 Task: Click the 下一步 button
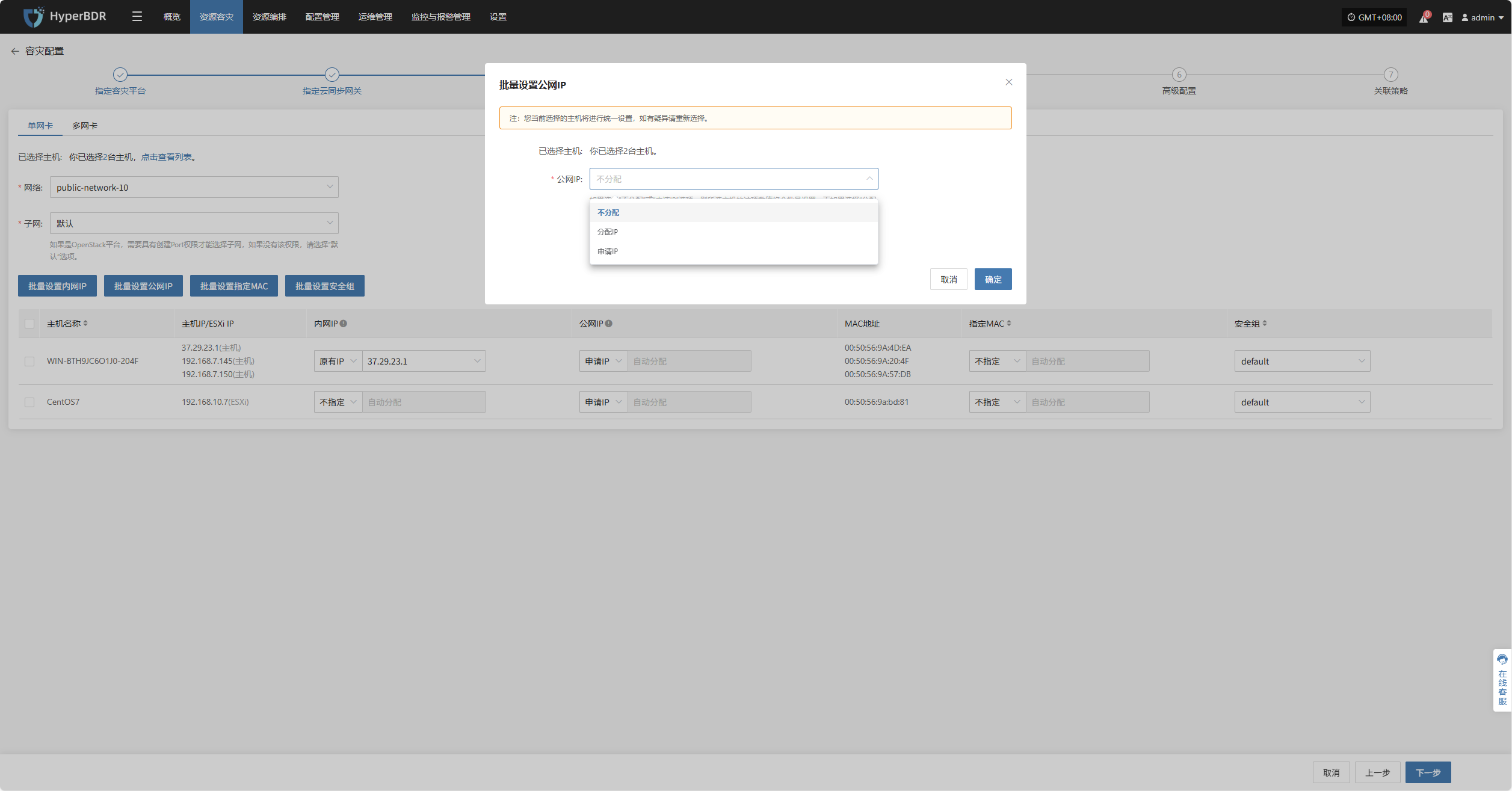click(x=1428, y=772)
